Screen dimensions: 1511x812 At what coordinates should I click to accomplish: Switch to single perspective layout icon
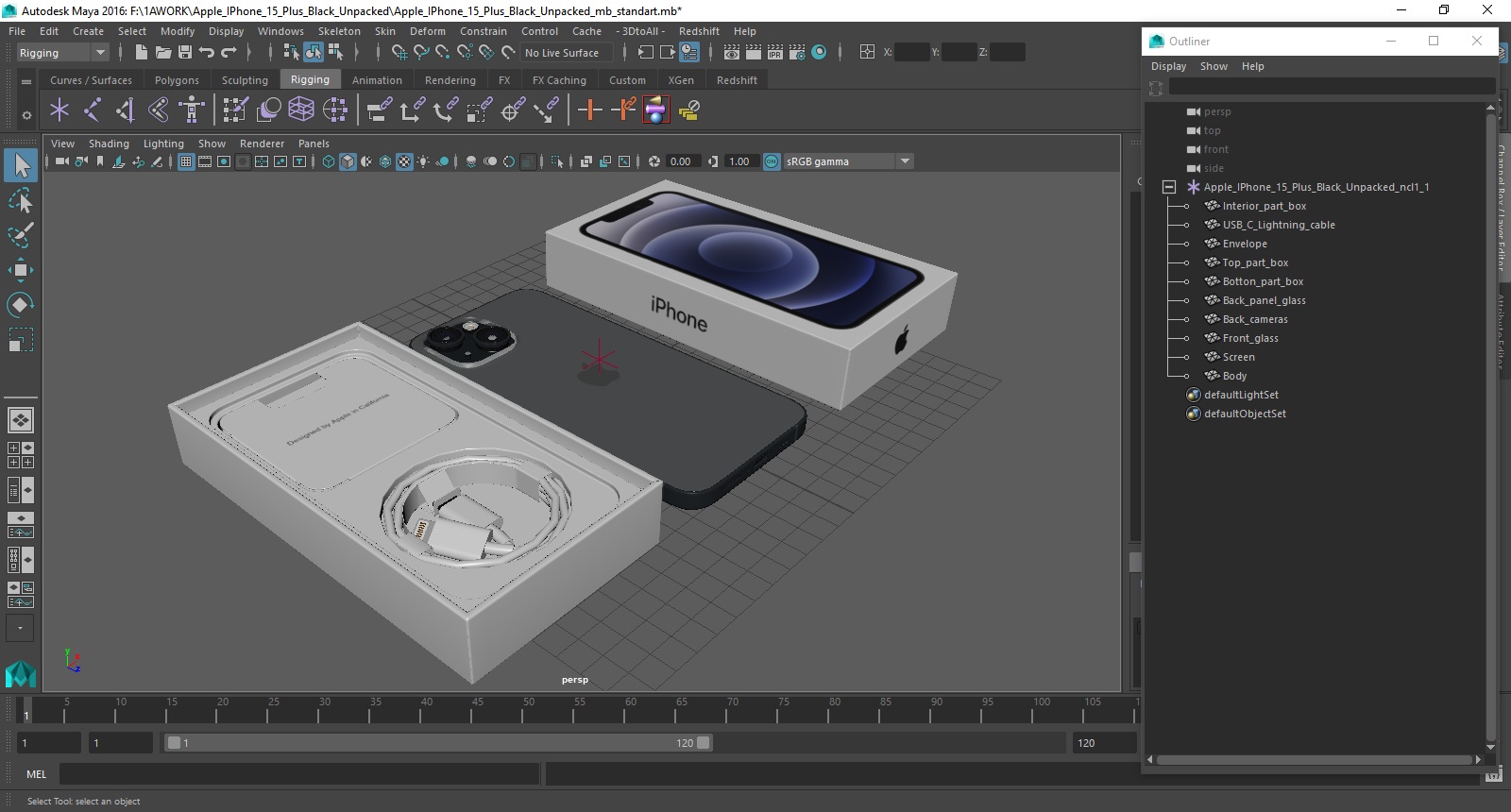[20, 419]
